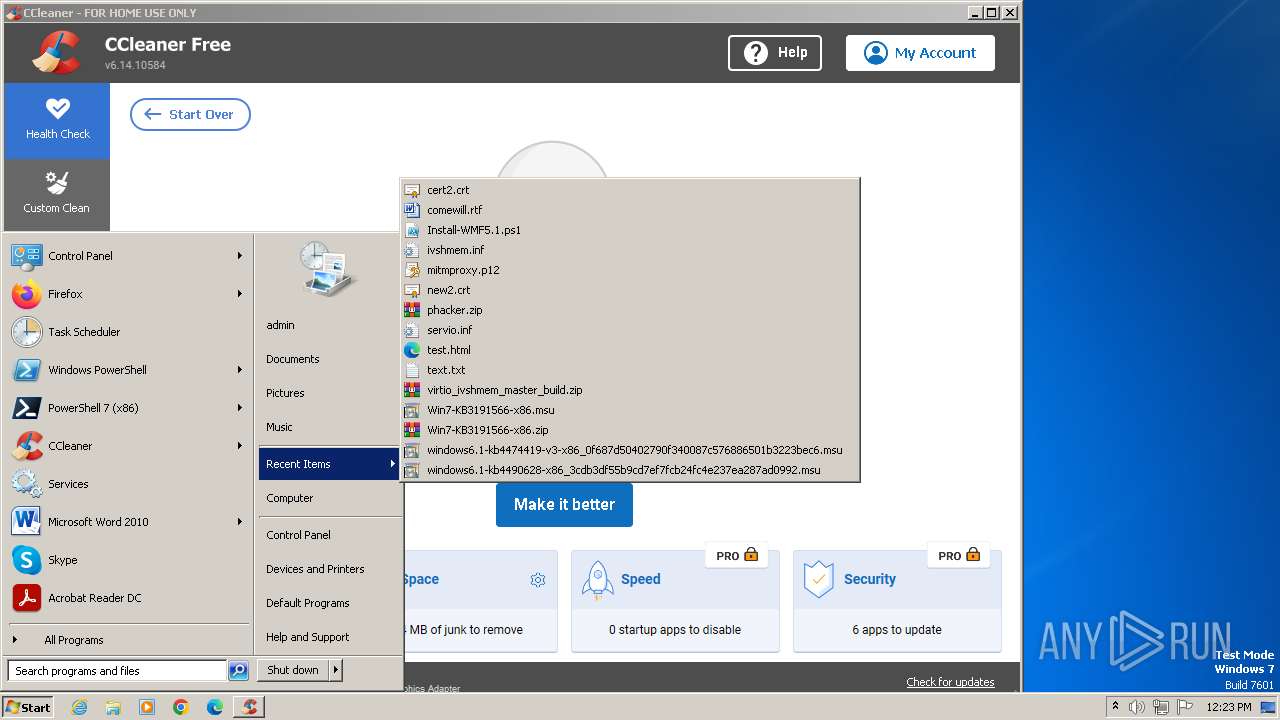Expand Microsoft Word 2010 jump list arrow
Viewport: 1280px width, 720px height.
[x=240, y=522]
